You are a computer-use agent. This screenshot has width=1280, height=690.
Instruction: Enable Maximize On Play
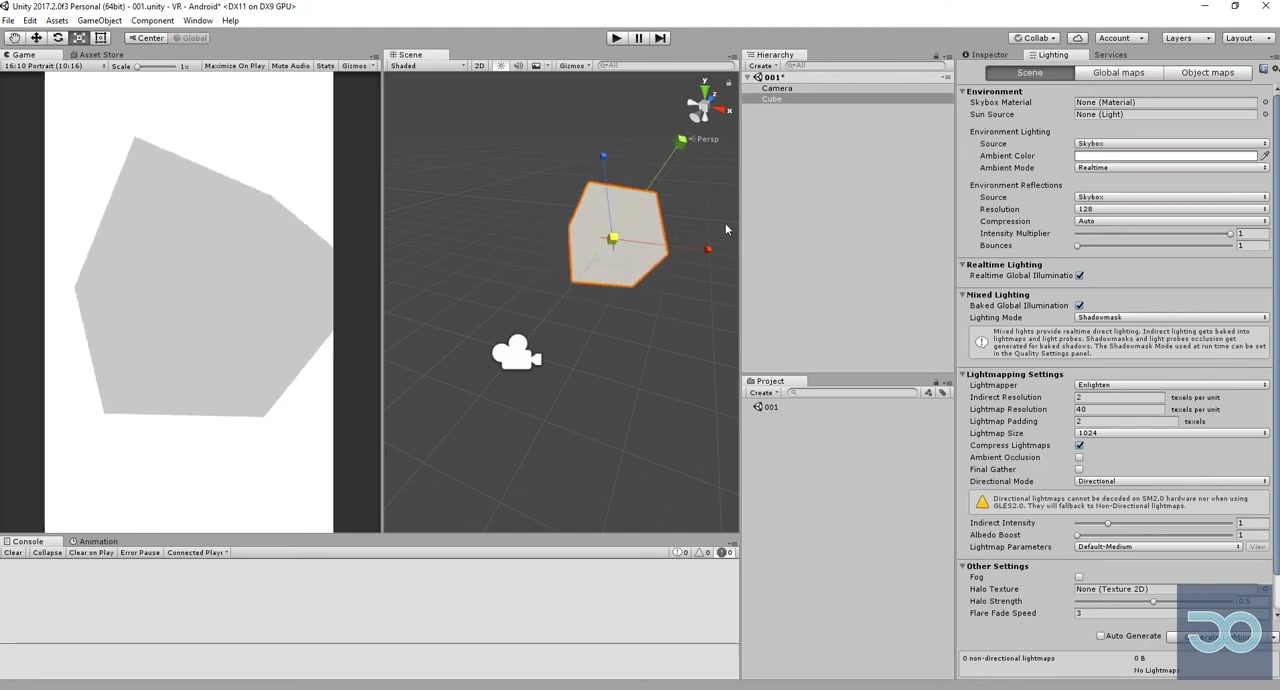click(235, 66)
